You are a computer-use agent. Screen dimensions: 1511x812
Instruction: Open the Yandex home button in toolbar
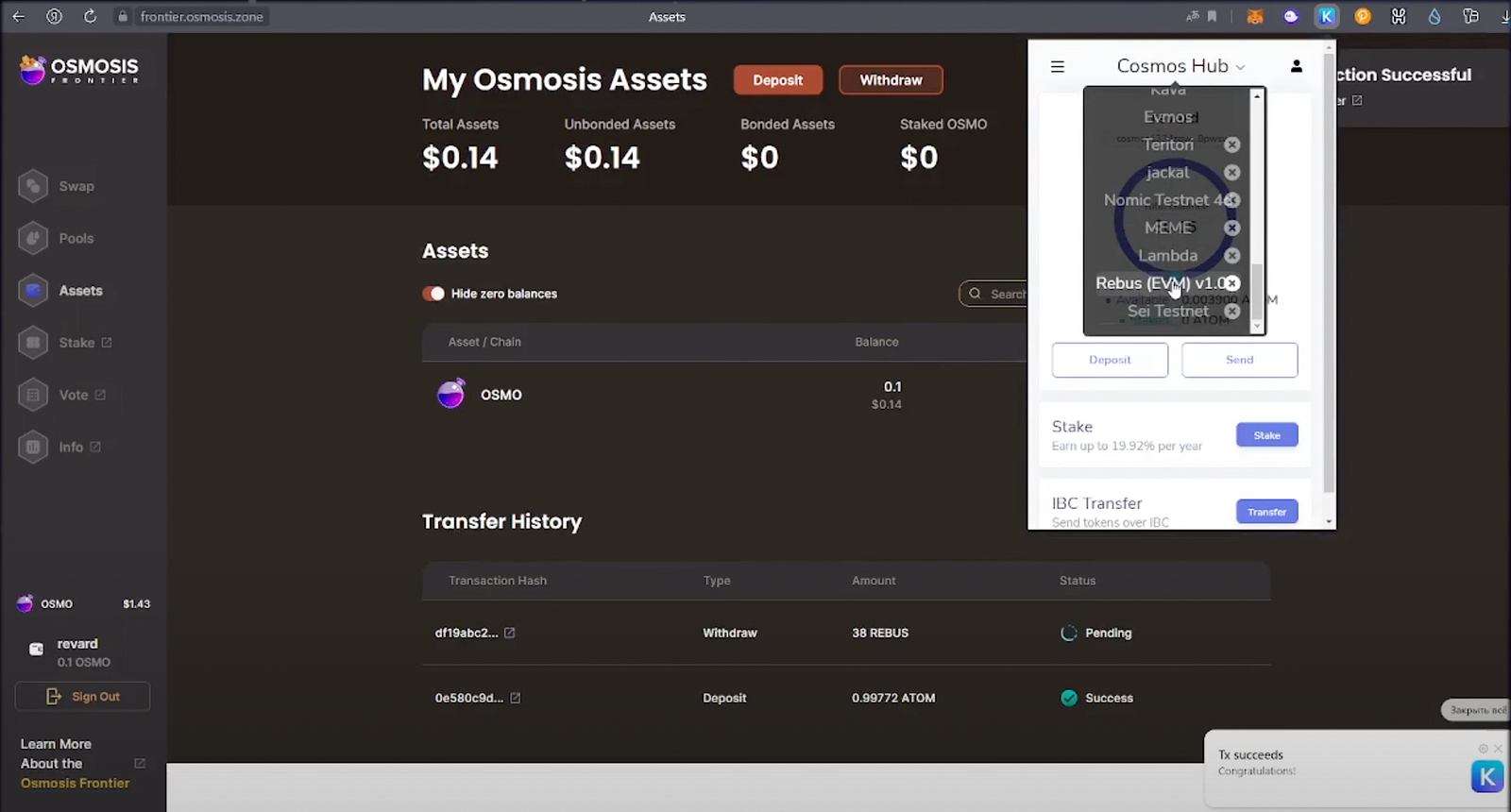54,16
